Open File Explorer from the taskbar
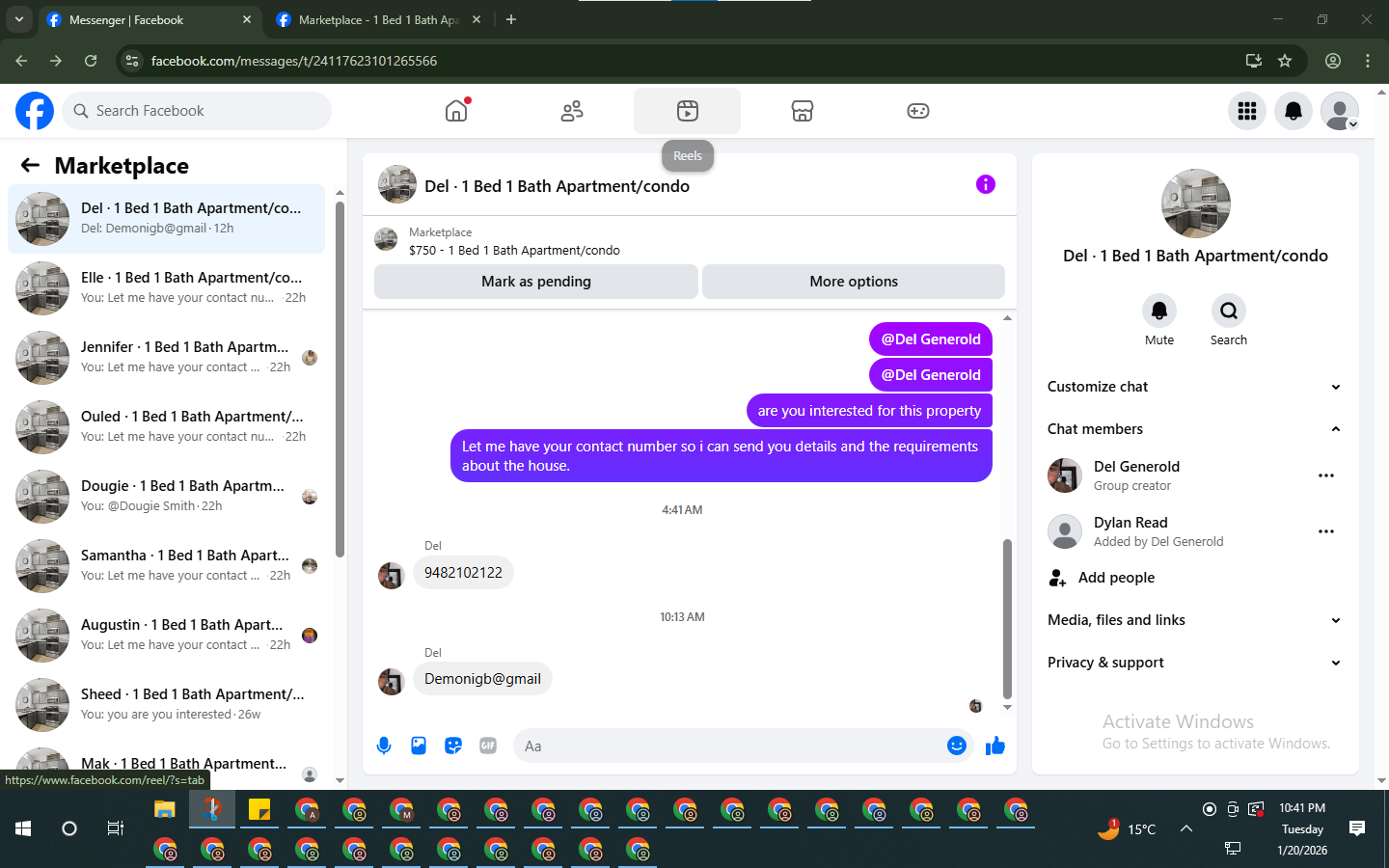 click(x=165, y=810)
